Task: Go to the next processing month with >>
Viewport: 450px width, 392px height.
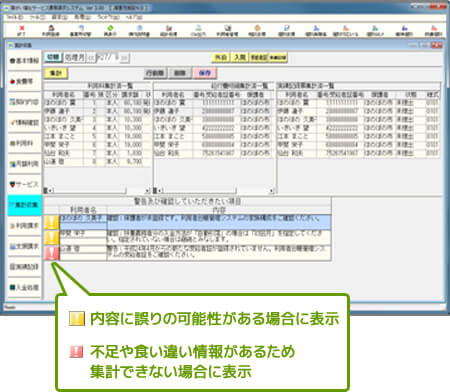Action: click(x=124, y=58)
